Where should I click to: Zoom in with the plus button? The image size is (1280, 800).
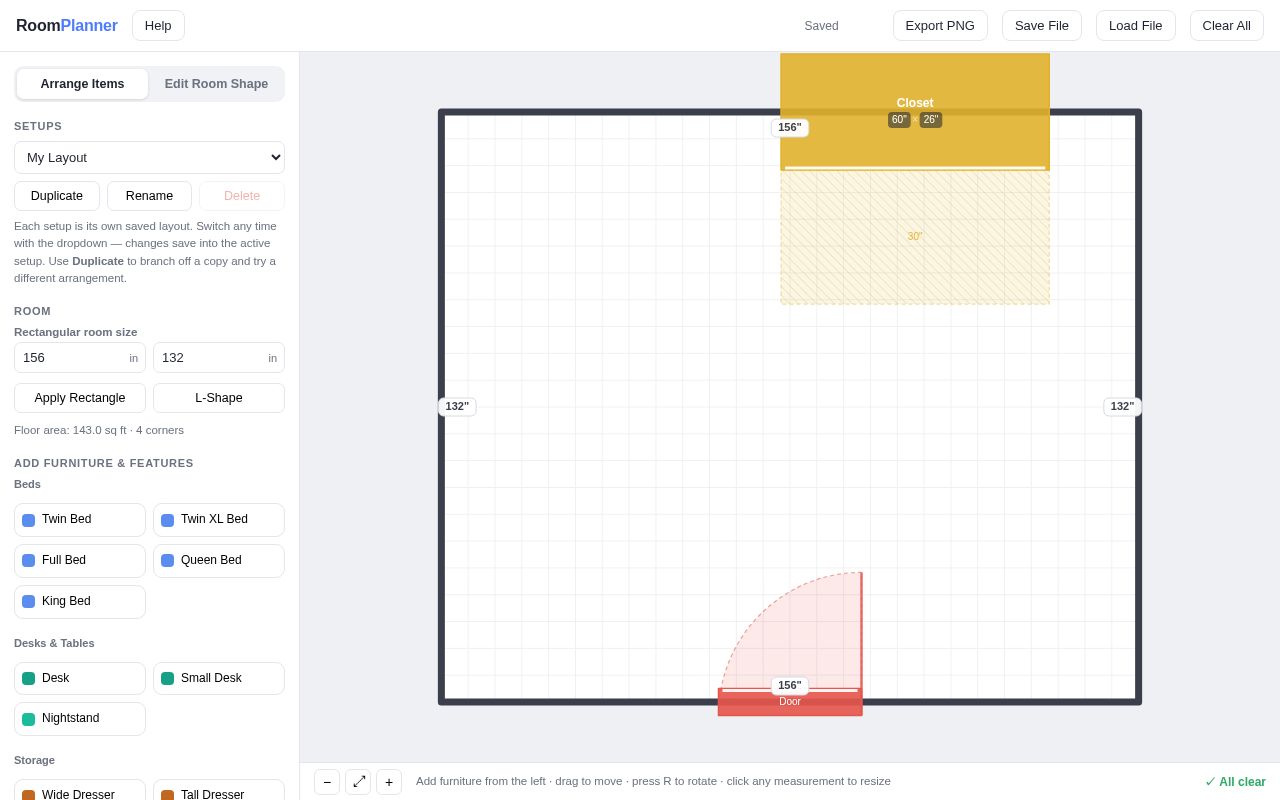tap(389, 782)
